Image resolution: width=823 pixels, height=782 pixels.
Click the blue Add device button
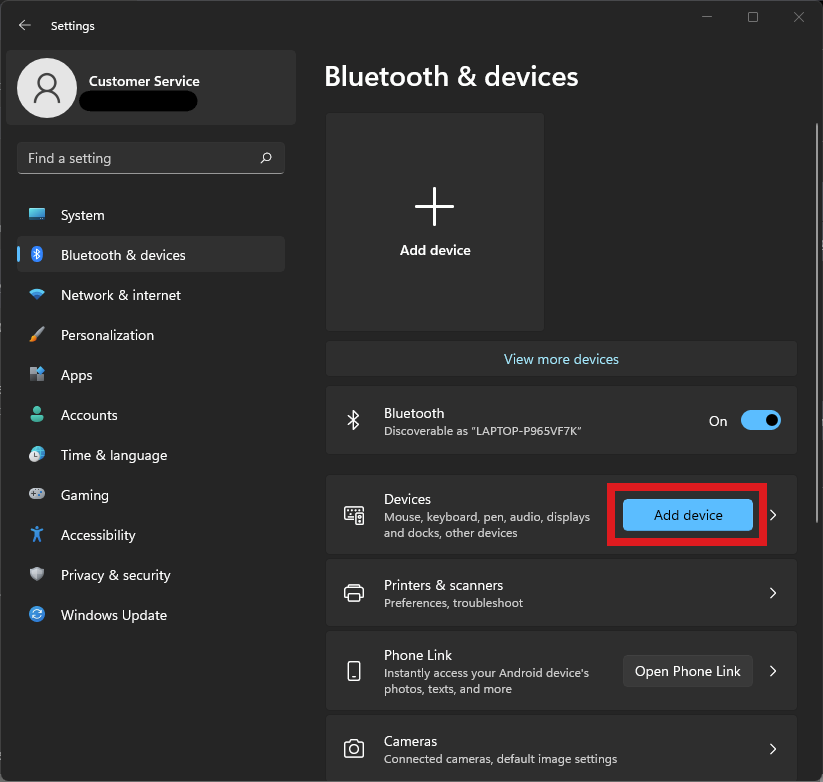click(688, 515)
